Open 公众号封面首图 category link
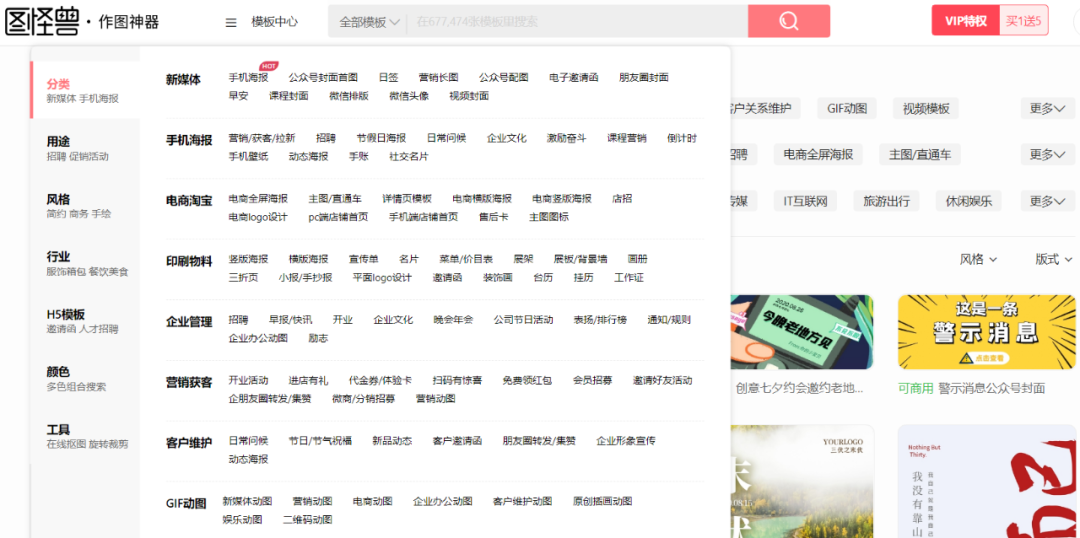Screen dimensions: 1080x538 tap(323, 77)
